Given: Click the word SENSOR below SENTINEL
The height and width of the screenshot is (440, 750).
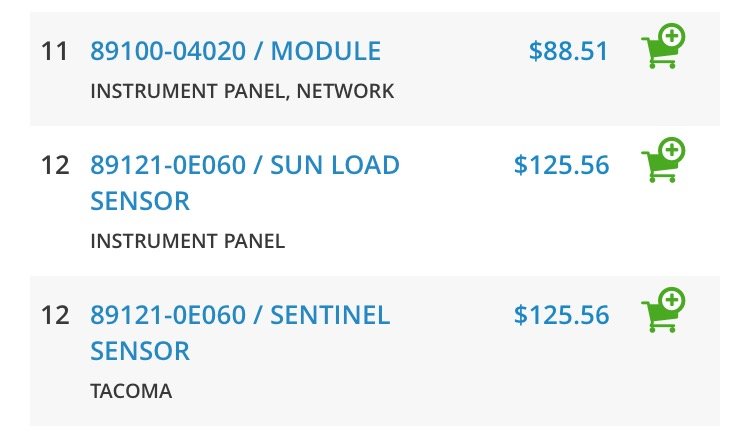Looking at the screenshot, I should (140, 351).
